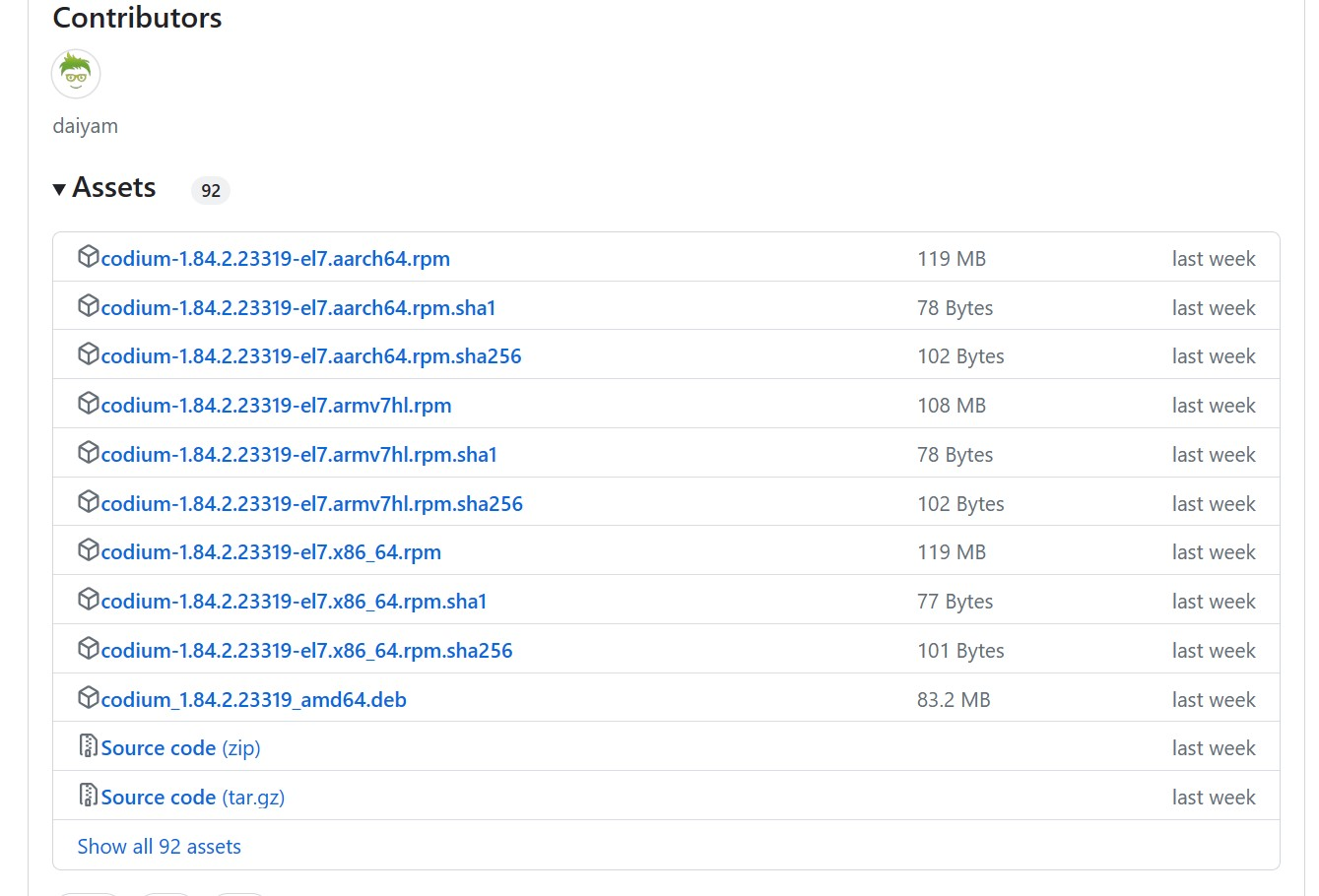Click the Assets heading
The width and height of the screenshot is (1319, 896).
coord(114,188)
